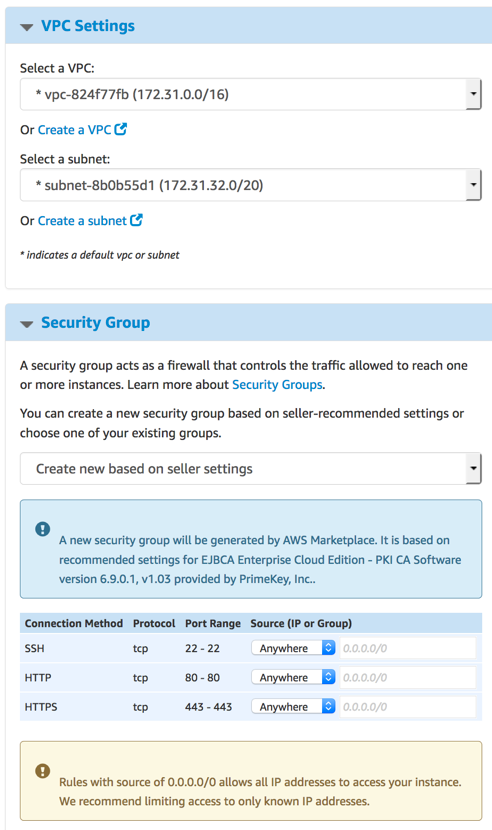Click the external link icon beside Create a subnet

(137, 220)
